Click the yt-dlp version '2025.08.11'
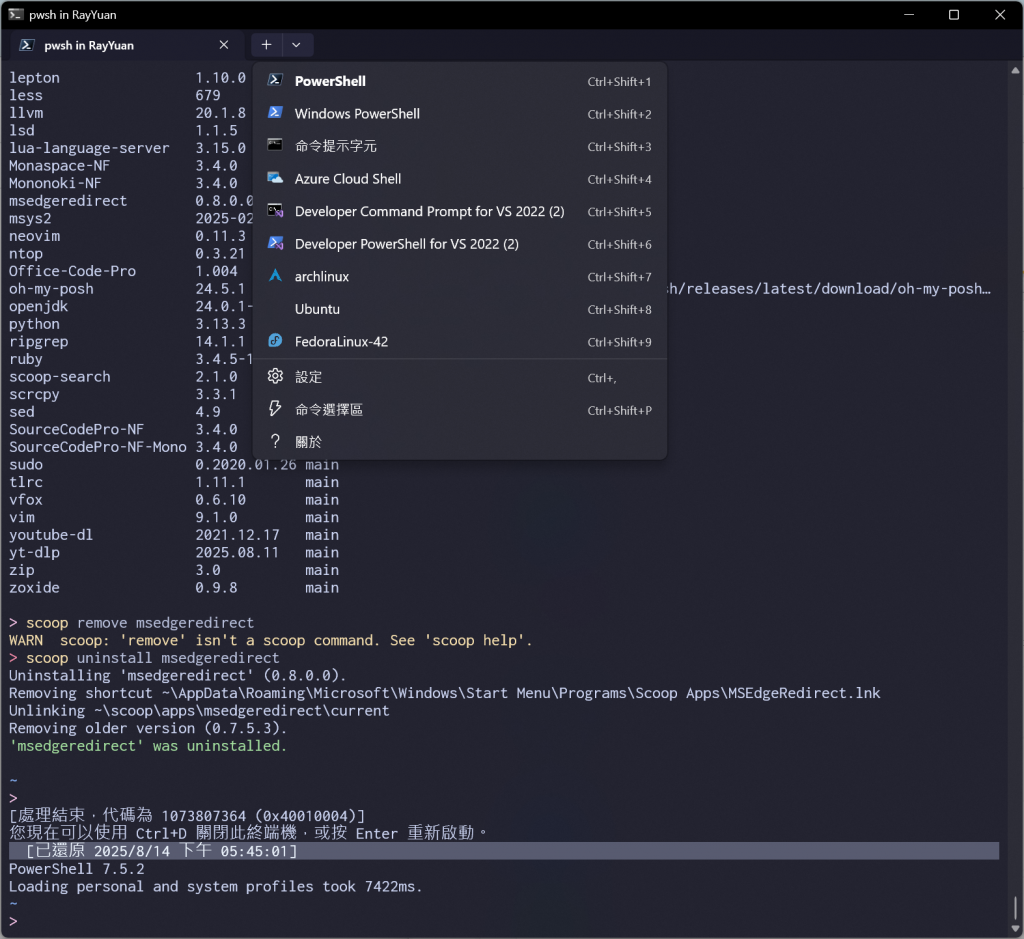Screen dimensions: 1024x939 click(x=237, y=552)
